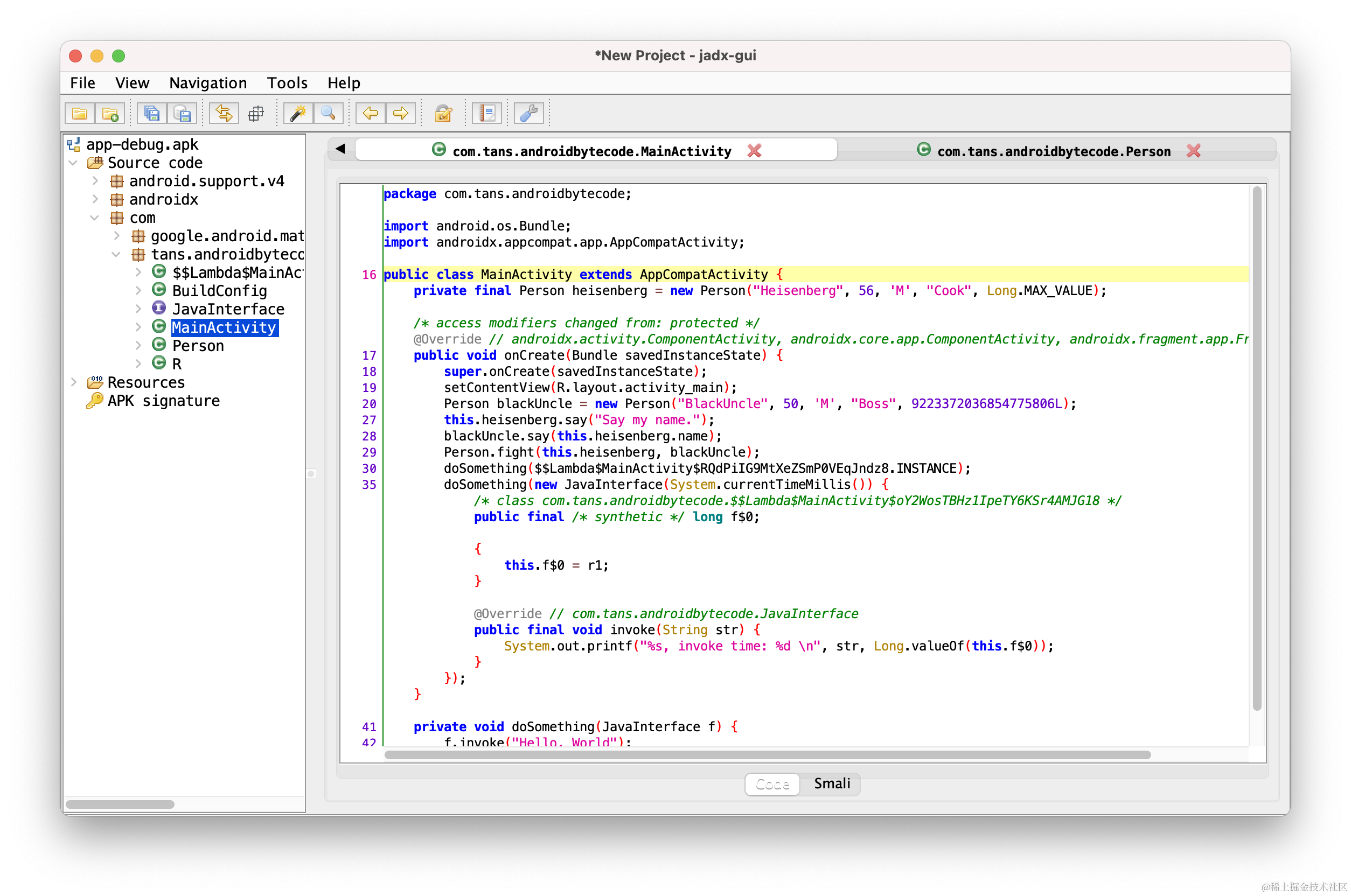This screenshot has width=1351, height=896.
Task: Switch to the Smali view button
Action: pyautogui.click(x=832, y=783)
